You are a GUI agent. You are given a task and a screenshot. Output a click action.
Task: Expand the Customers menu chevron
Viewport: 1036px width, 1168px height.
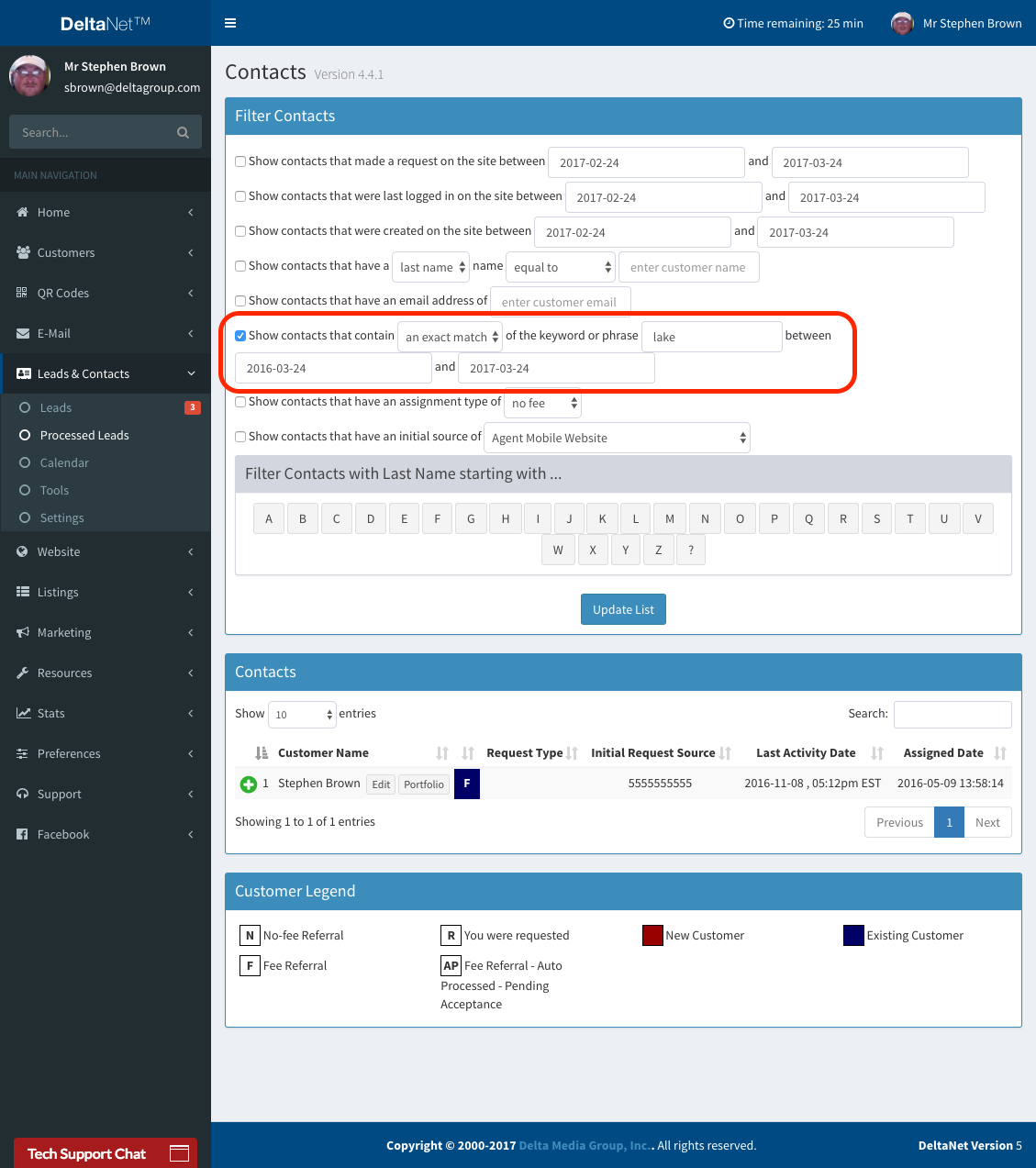[191, 252]
